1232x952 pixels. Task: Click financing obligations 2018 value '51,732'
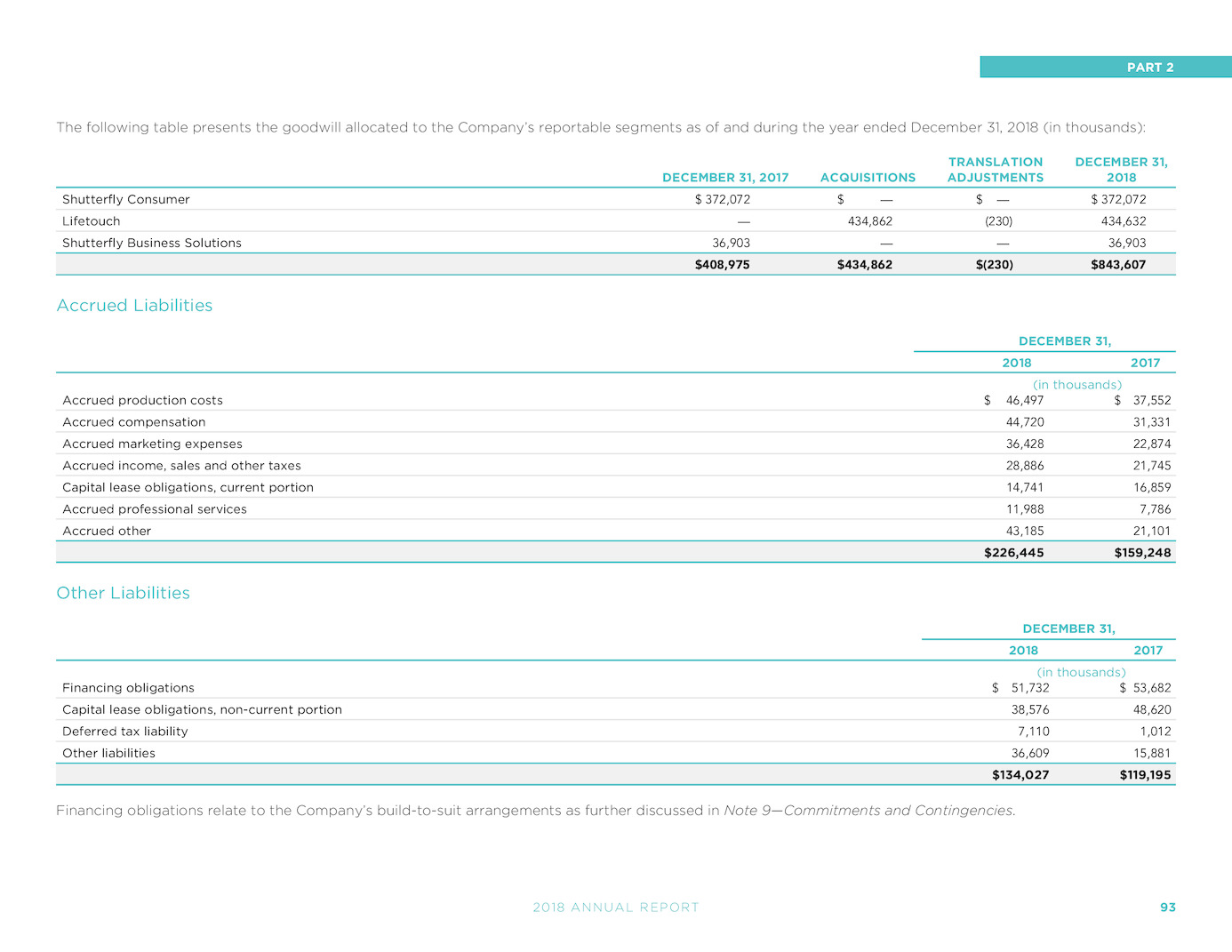click(x=1030, y=688)
